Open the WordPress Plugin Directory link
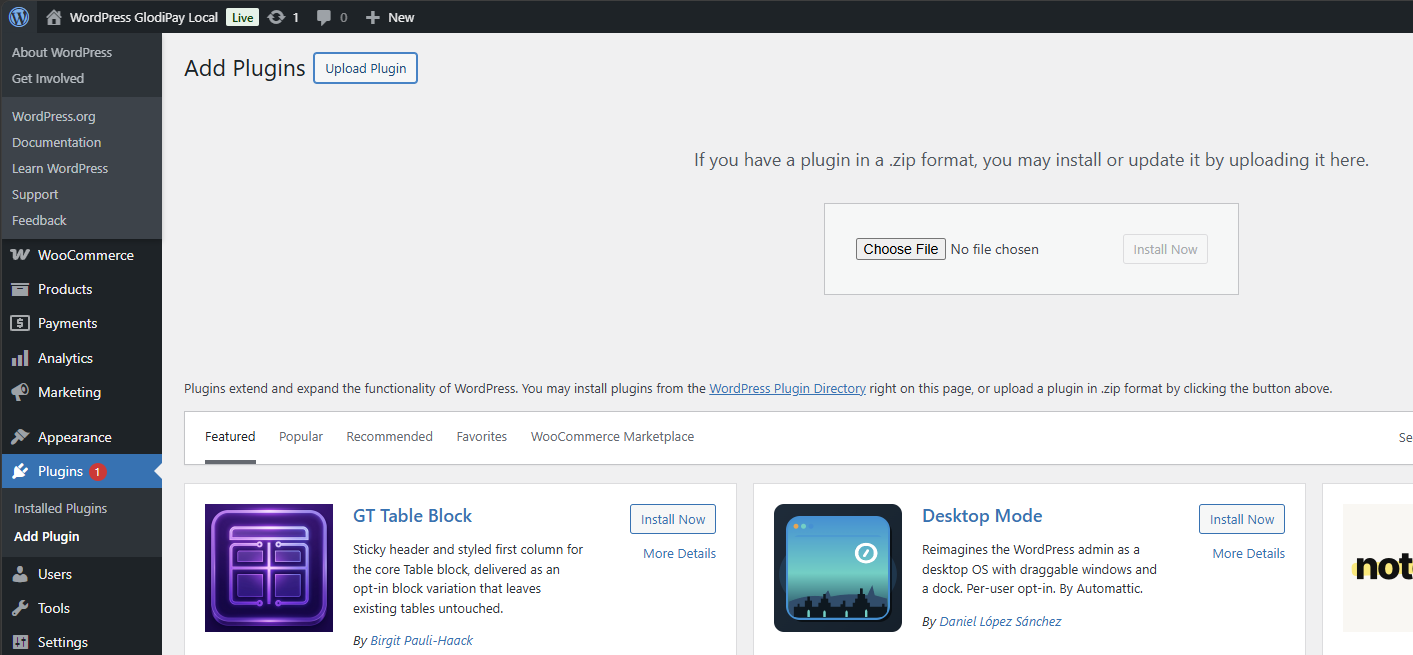This screenshot has height=655, width=1413. point(787,388)
